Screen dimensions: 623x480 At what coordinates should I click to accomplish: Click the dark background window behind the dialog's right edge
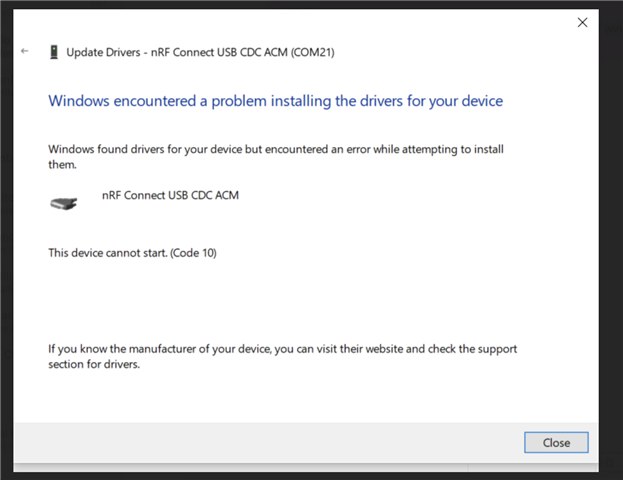(x=611, y=238)
